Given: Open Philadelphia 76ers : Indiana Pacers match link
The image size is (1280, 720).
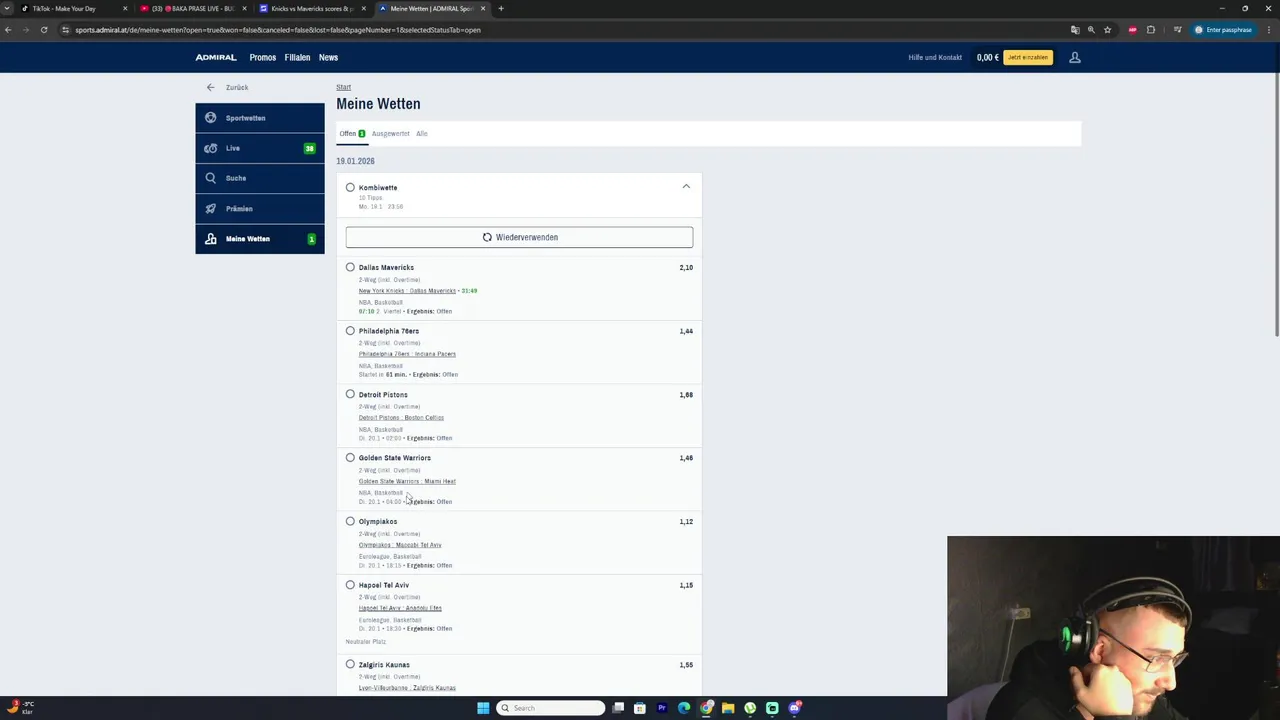Looking at the screenshot, I should [x=407, y=354].
